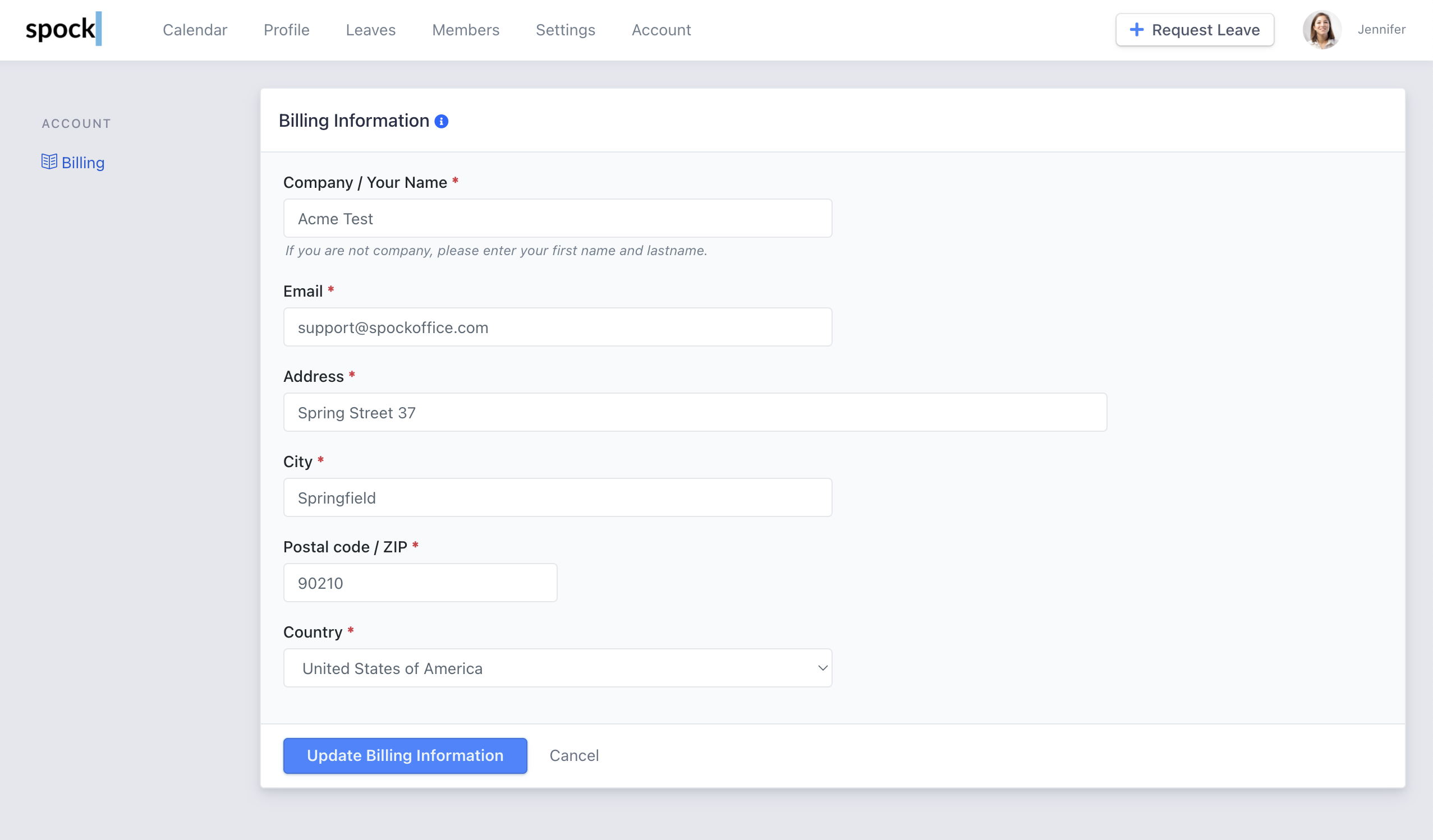Click Jennifer's profile avatar

click(x=1321, y=30)
